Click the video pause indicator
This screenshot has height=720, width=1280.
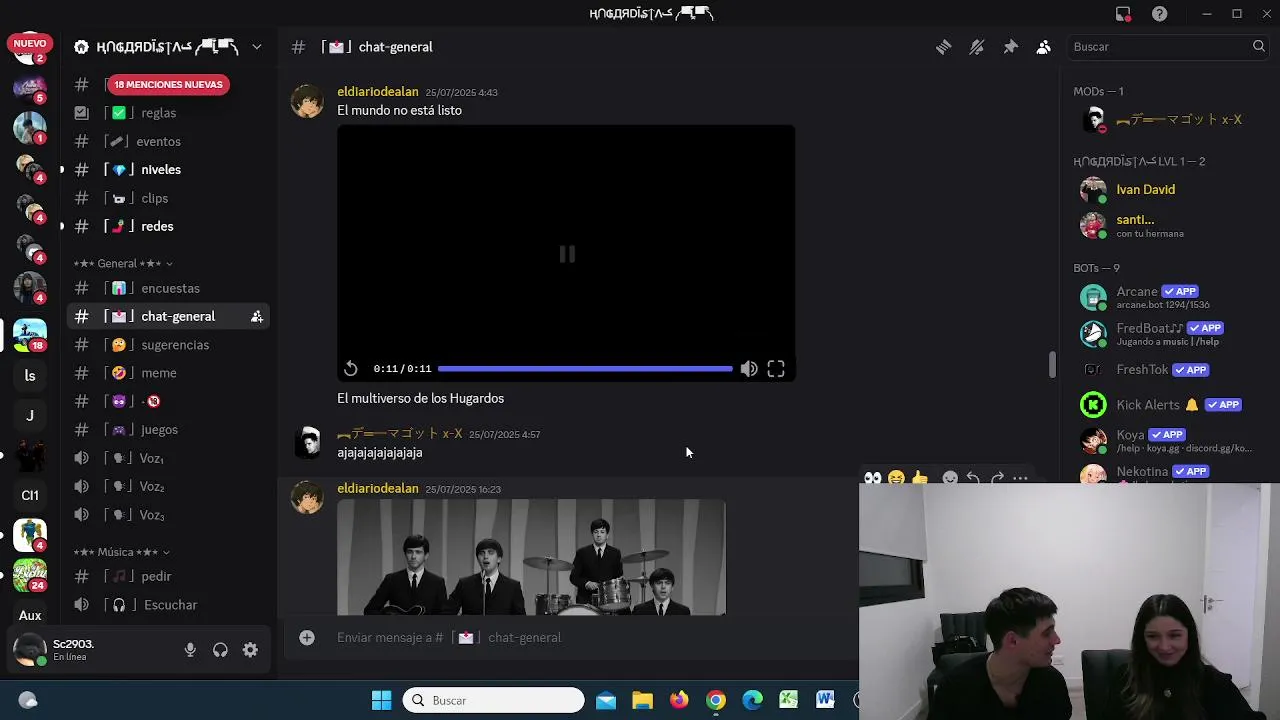[x=567, y=254]
